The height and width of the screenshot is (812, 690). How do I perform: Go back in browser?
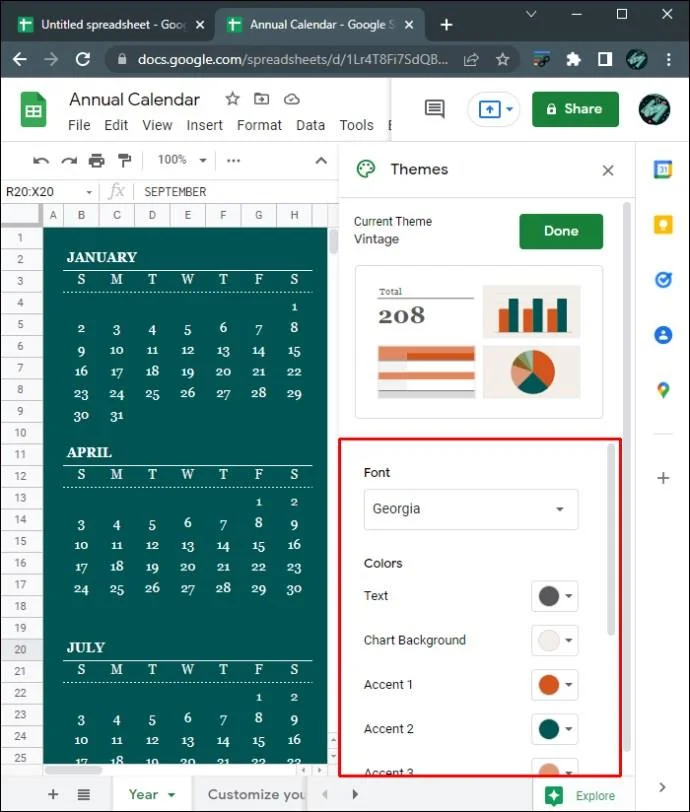20,59
